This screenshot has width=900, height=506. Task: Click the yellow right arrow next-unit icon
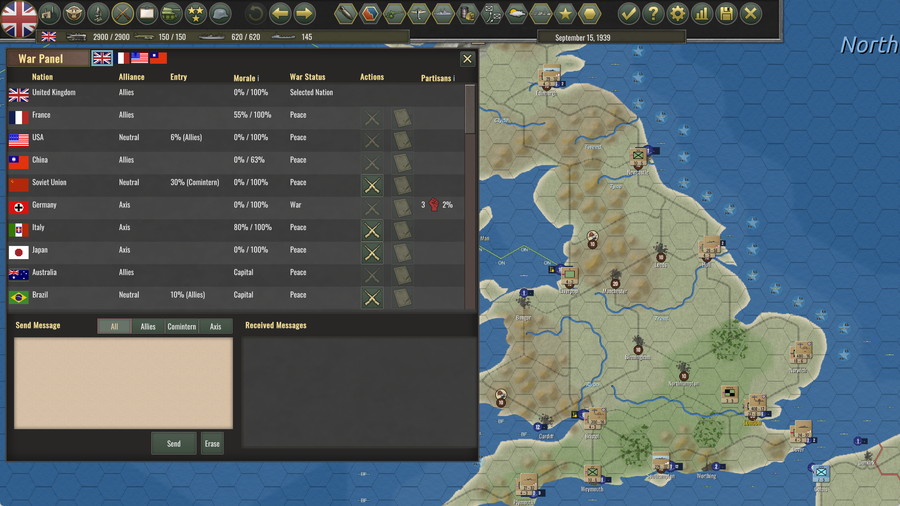(305, 14)
